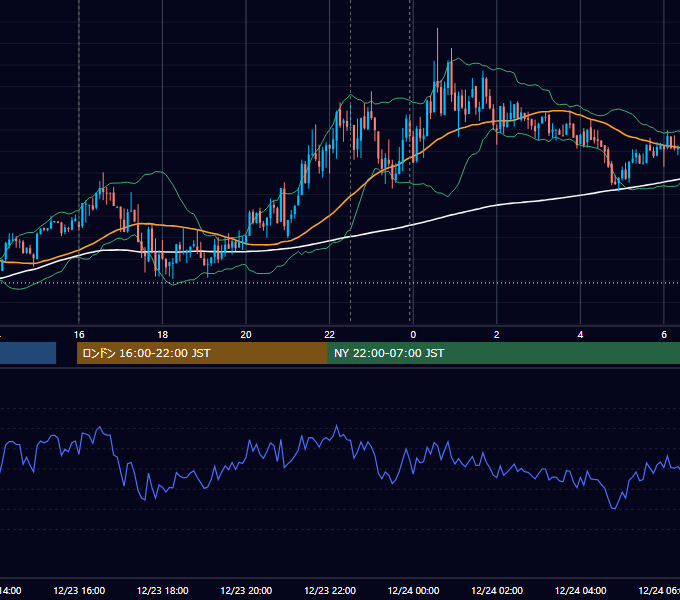Select the NY 22:00-07:00 JST session bar
Screen dimensions: 680x600
point(503,353)
